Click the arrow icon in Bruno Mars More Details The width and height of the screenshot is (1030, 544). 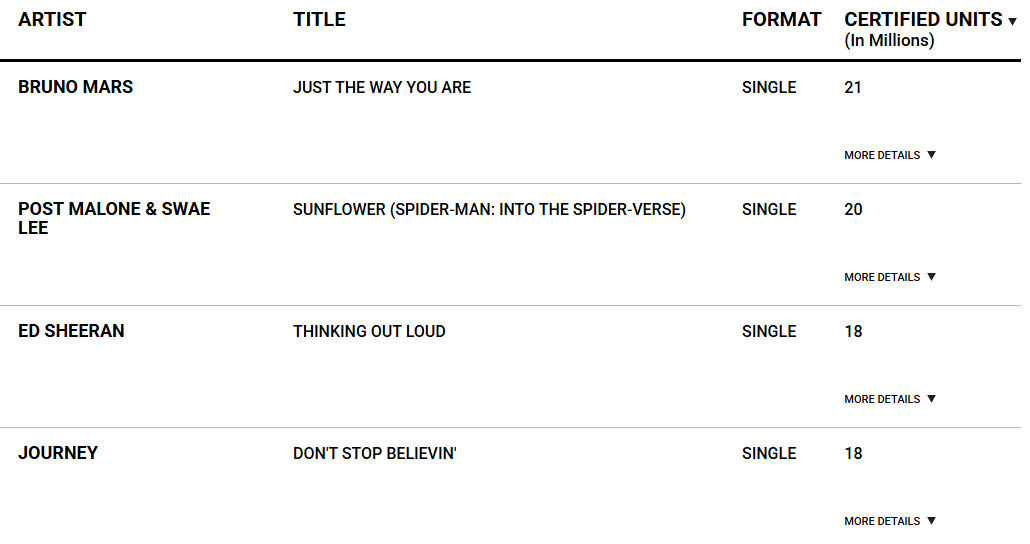(931, 155)
